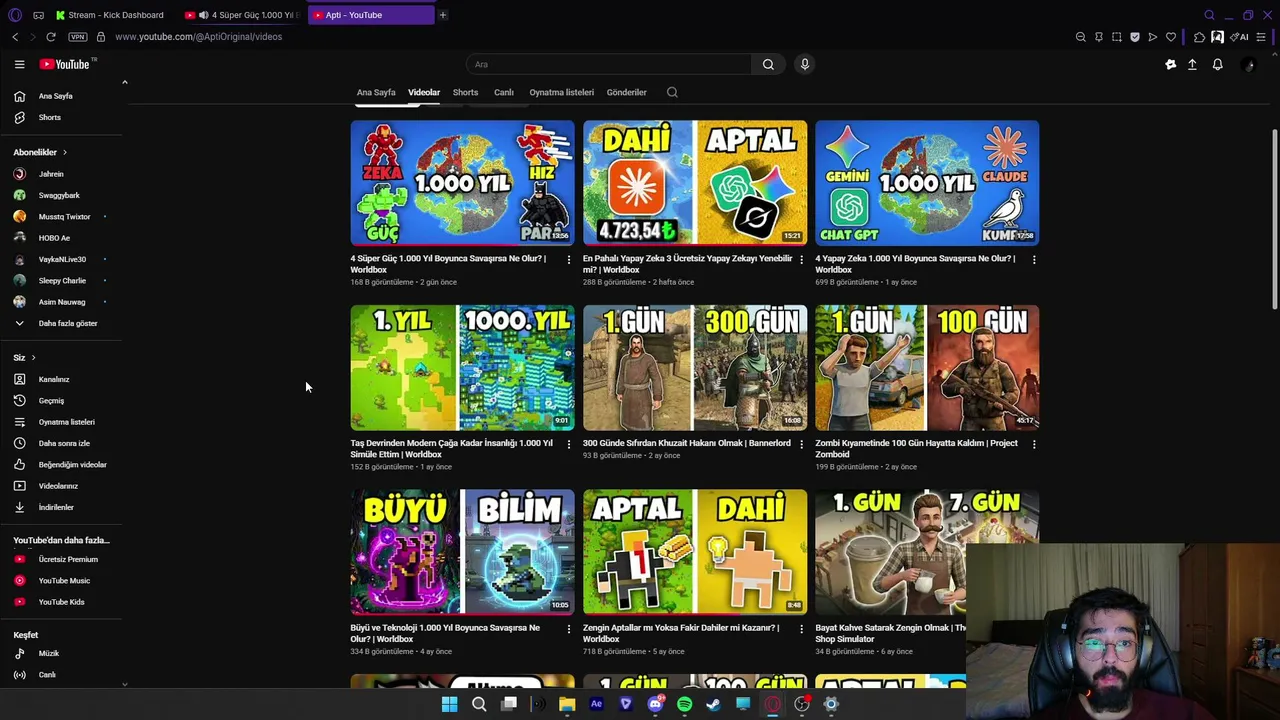This screenshot has height=720, width=1280.
Task: Play the '1.GÜN 300.GÜN' Bannerlord thumbnail
Action: click(695, 368)
